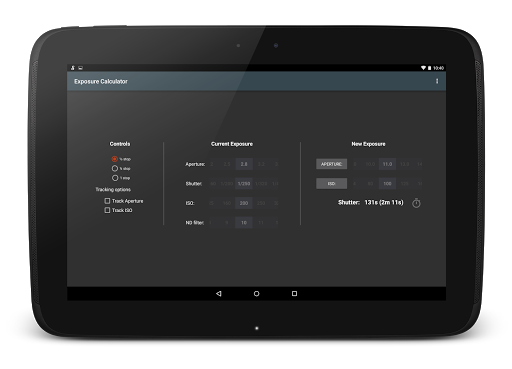This screenshot has width=512, height=369.
Task: Select current aperture value 2.5
Action: tap(227, 164)
